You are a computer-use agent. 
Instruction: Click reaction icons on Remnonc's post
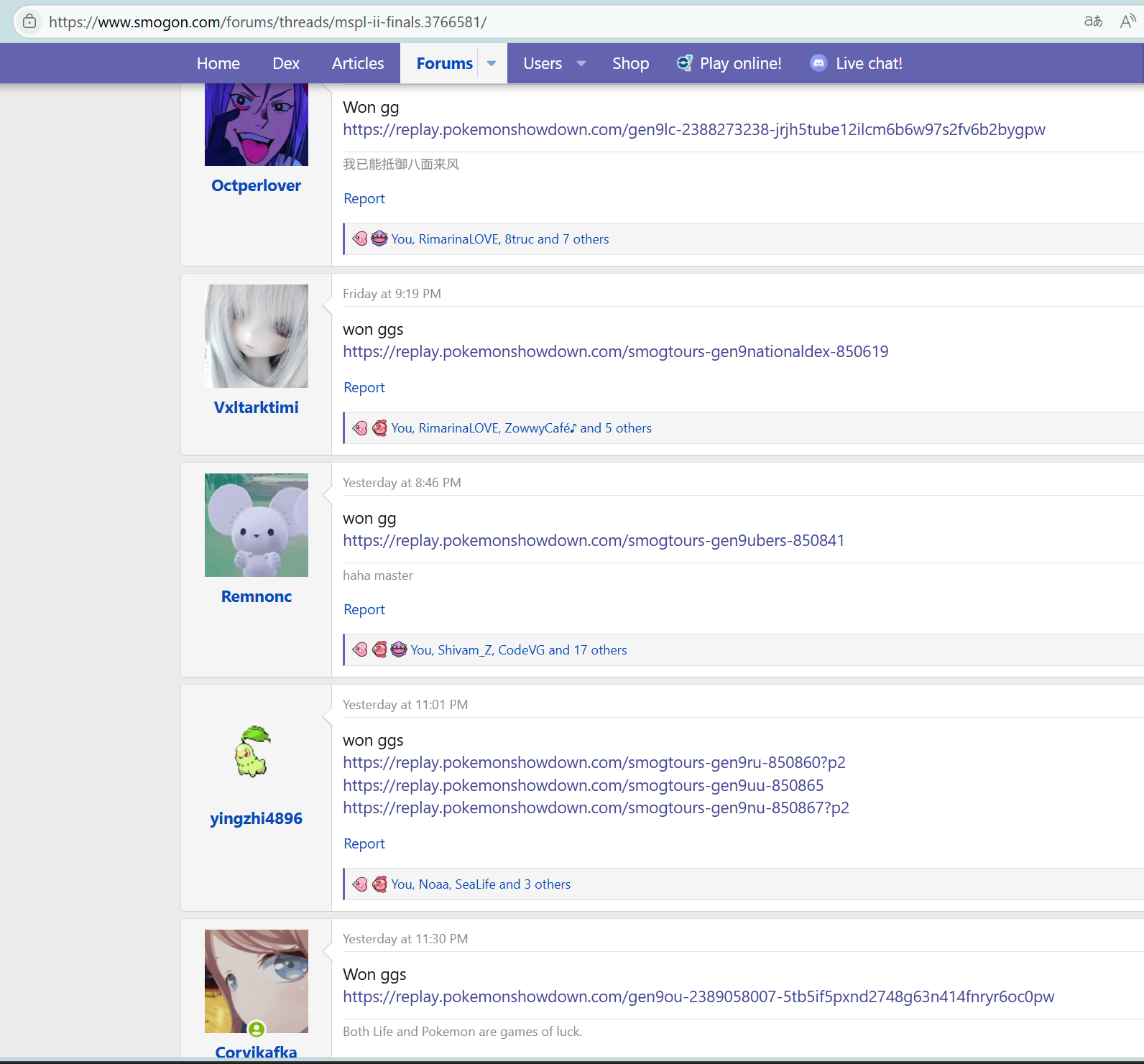[x=379, y=650]
